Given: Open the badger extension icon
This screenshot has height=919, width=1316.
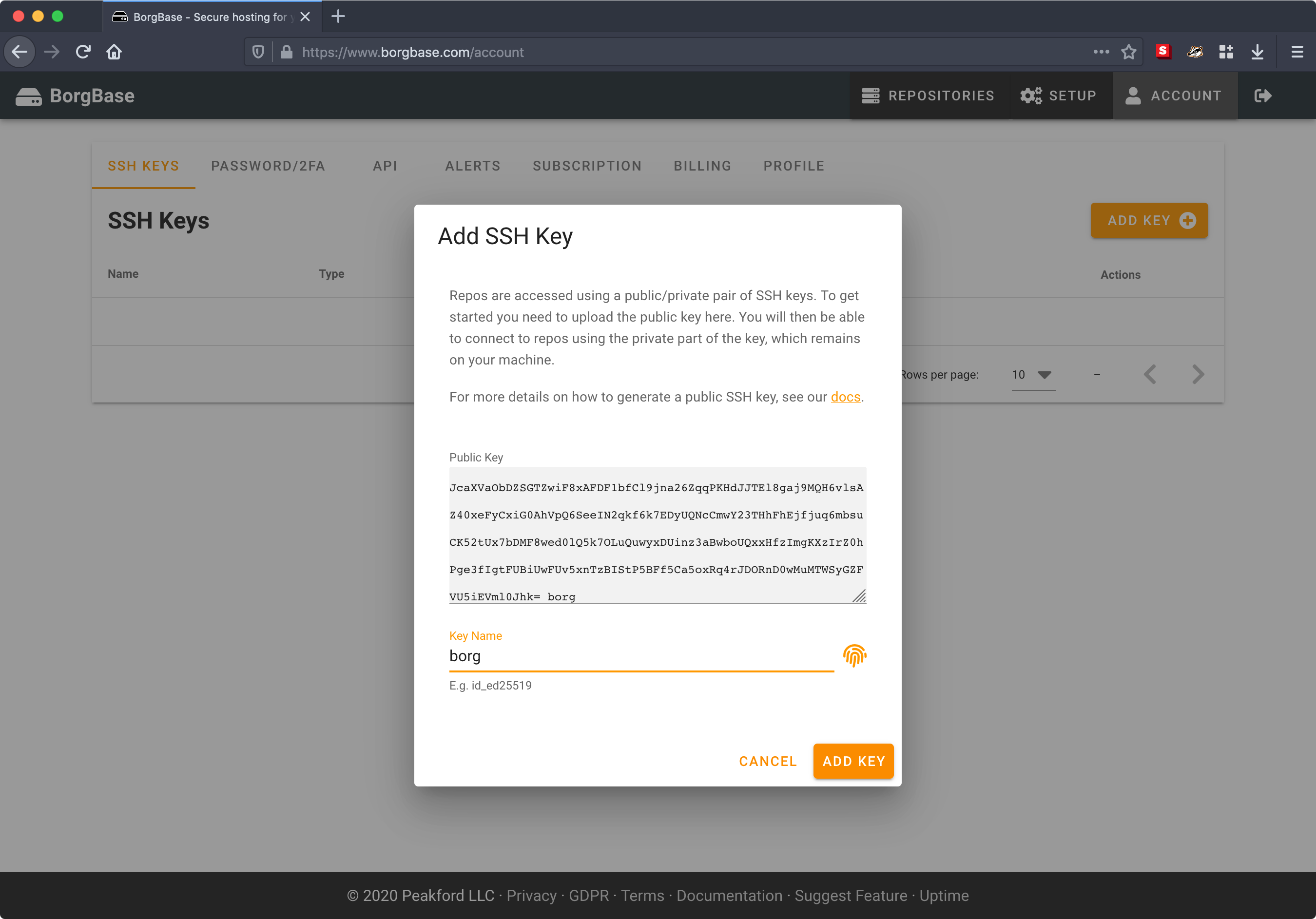Looking at the screenshot, I should coord(1195,52).
